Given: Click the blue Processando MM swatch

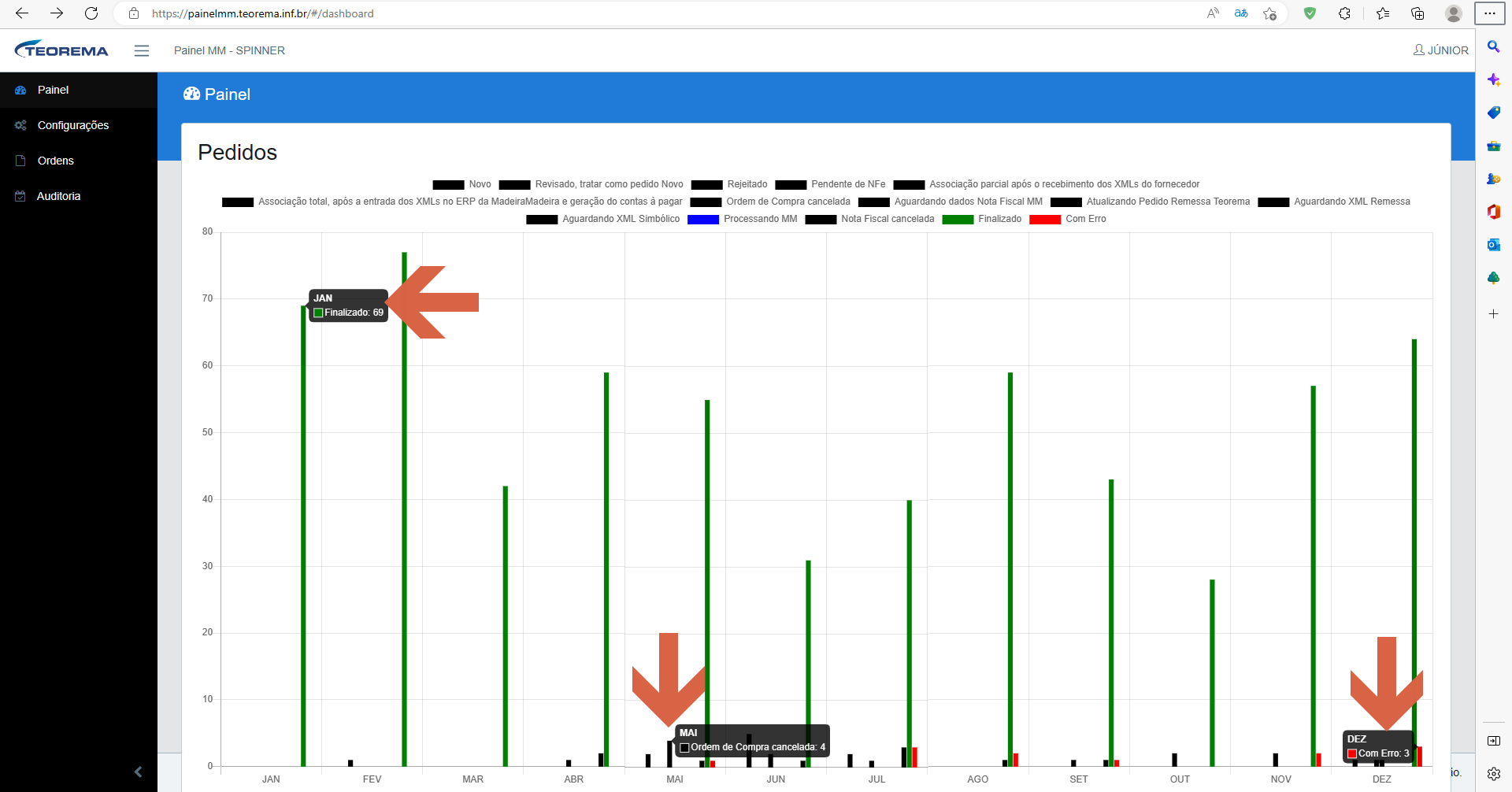Looking at the screenshot, I should click(703, 220).
